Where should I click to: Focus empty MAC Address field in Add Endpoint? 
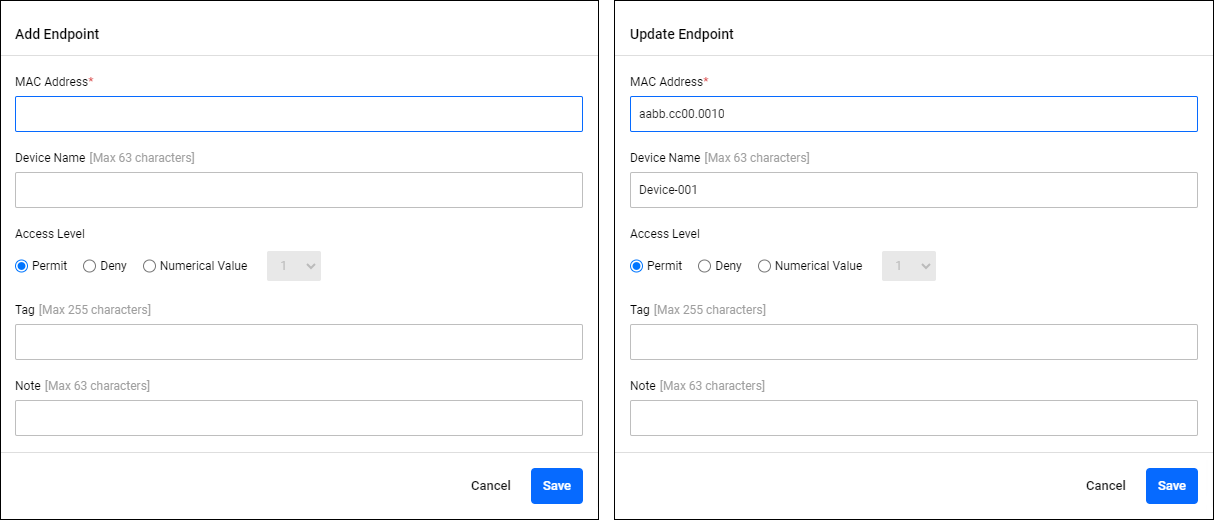pos(298,114)
